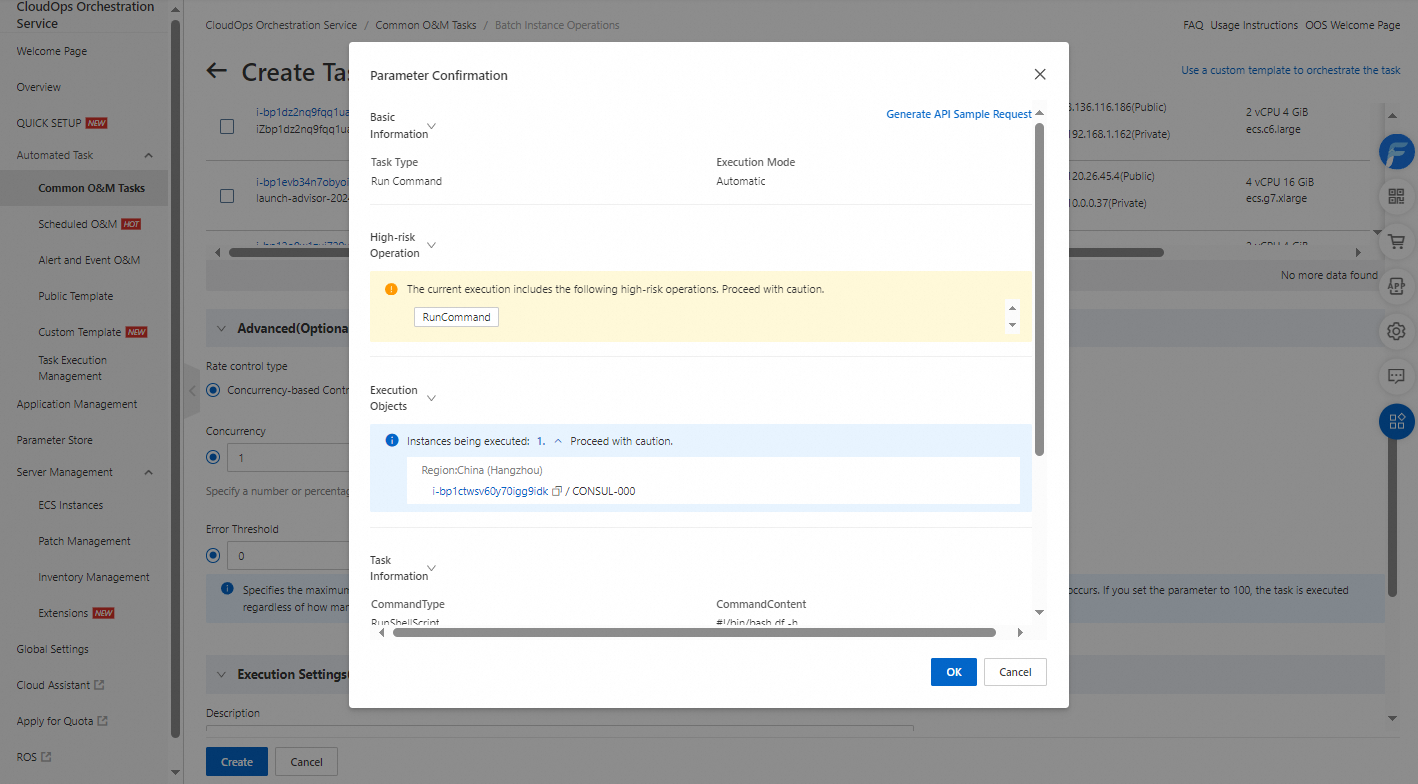Open ECS Instances in the sidebar
1418x784 pixels.
pyautogui.click(x=70, y=505)
